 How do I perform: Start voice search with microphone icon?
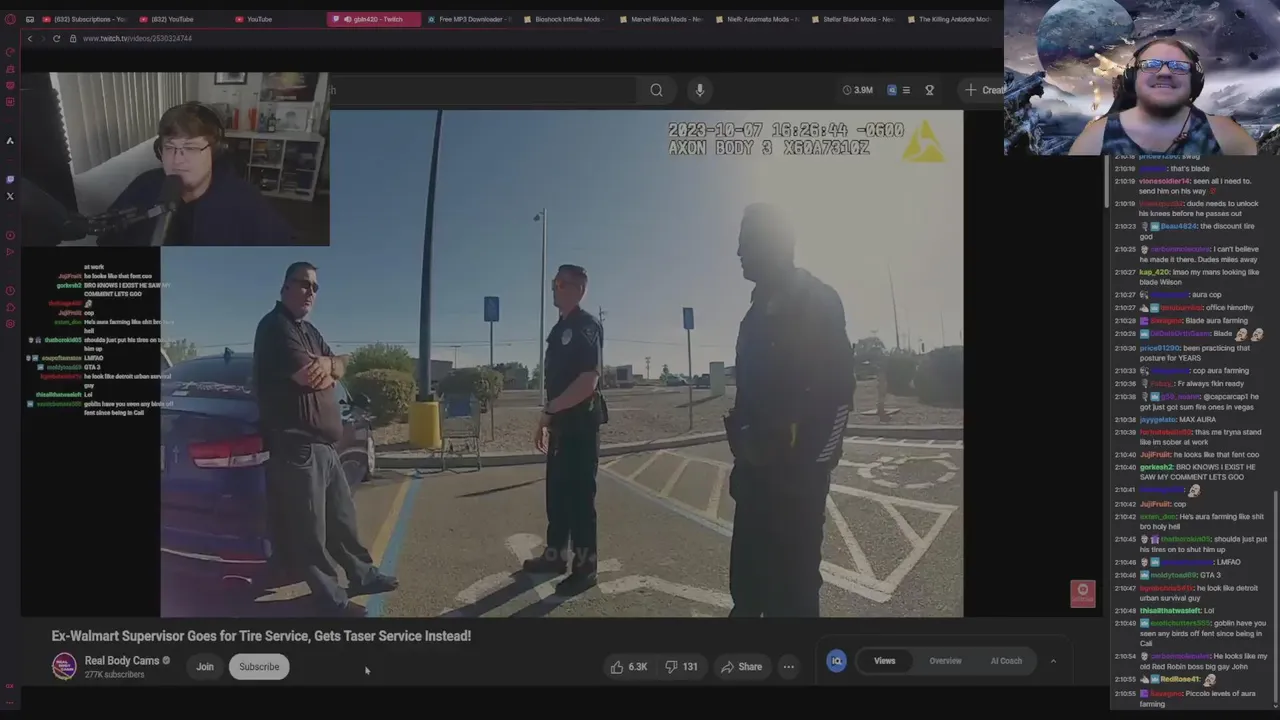(x=699, y=90)
